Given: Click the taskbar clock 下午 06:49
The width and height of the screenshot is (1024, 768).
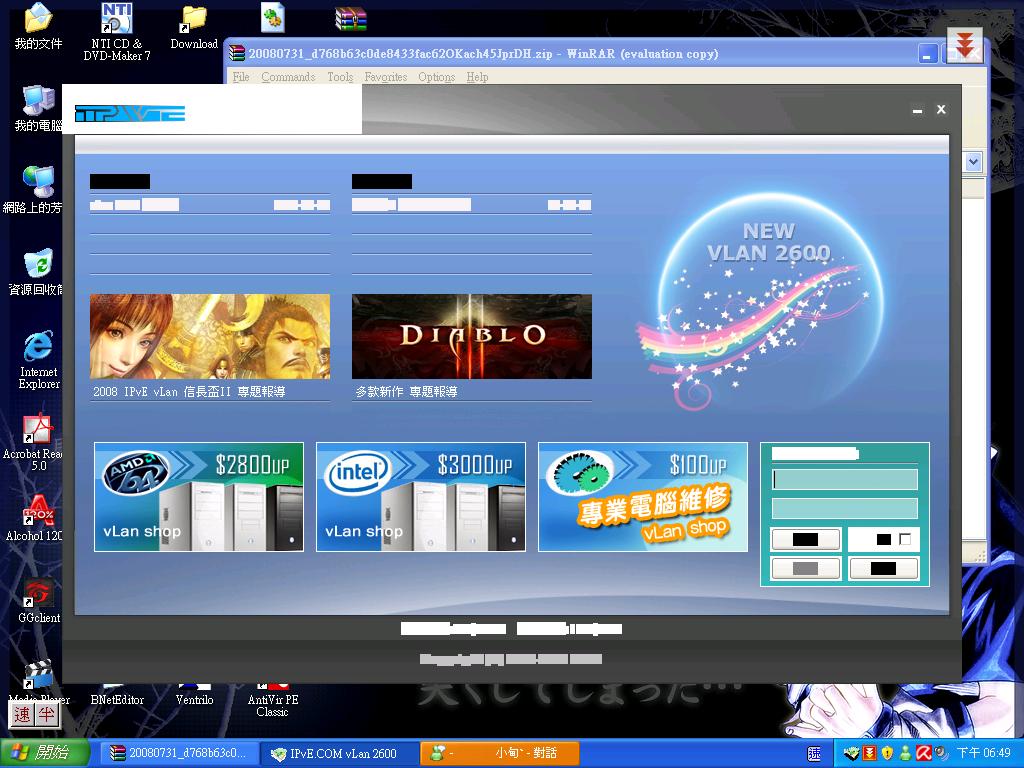Looking at the screenshot, I should 984,754.
